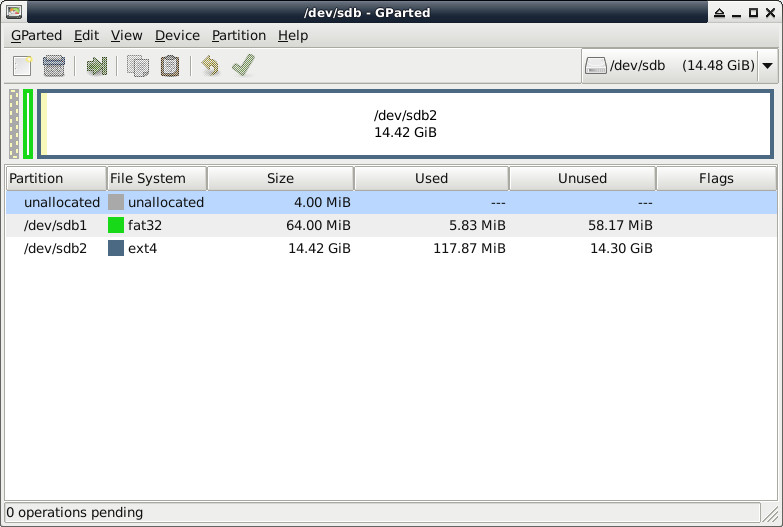Click the Size column header
783x527 pixels.
tap(280, 178)
